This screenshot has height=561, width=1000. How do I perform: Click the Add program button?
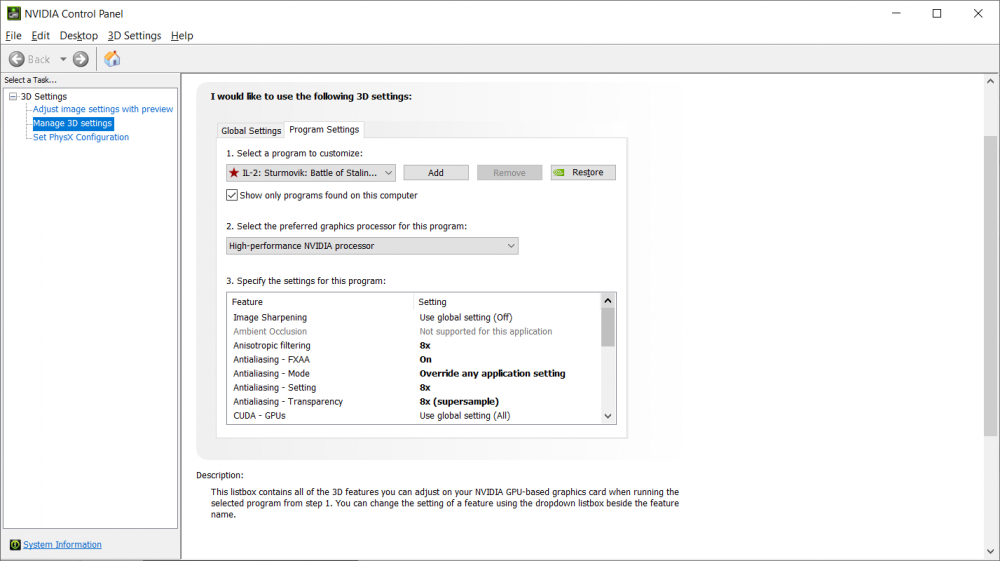click(436, 173)
